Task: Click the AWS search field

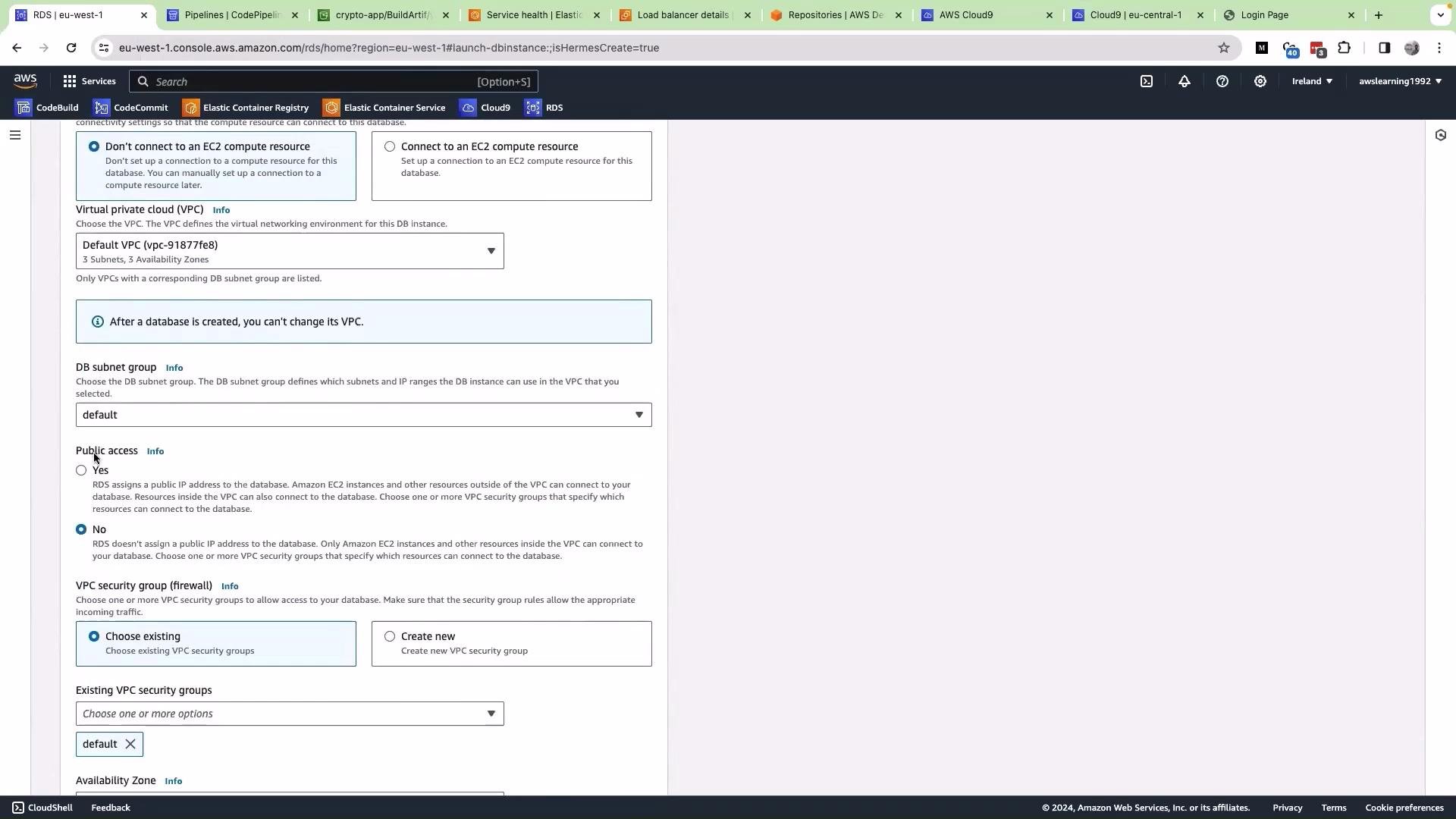Action: 334,81
